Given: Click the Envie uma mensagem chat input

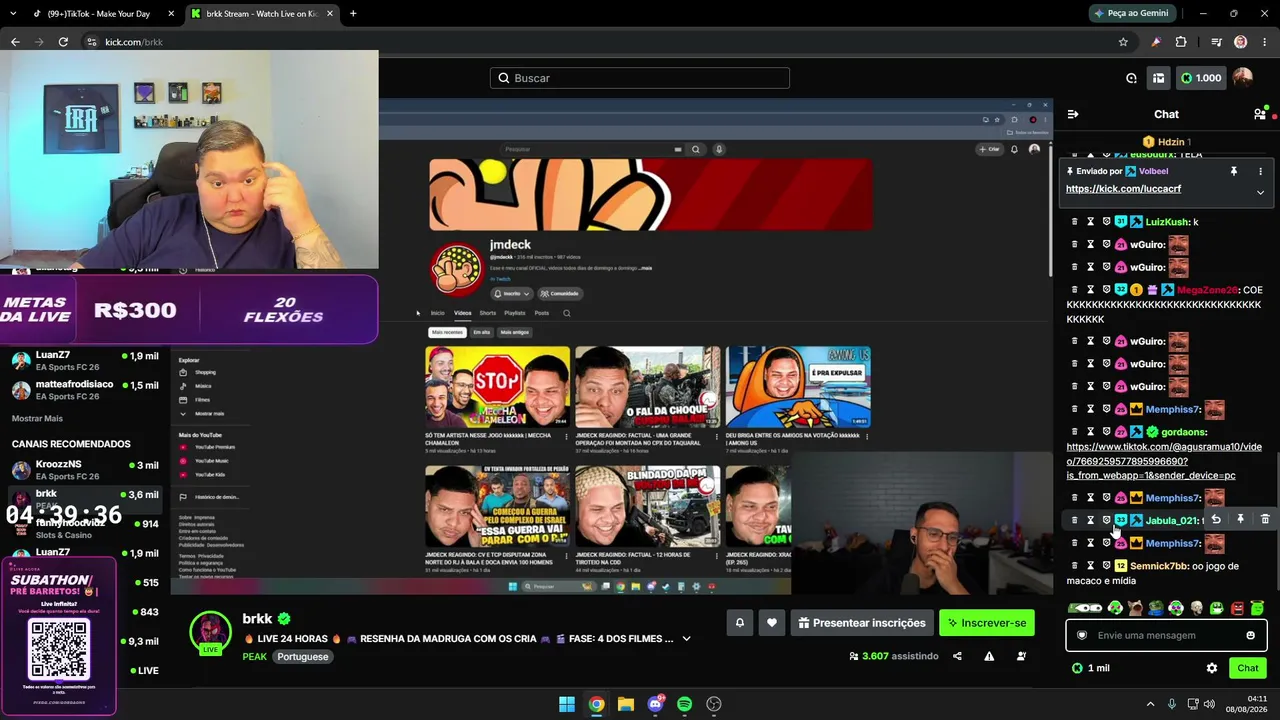Looking at the screenshot, I should [x=1166, y=635].
